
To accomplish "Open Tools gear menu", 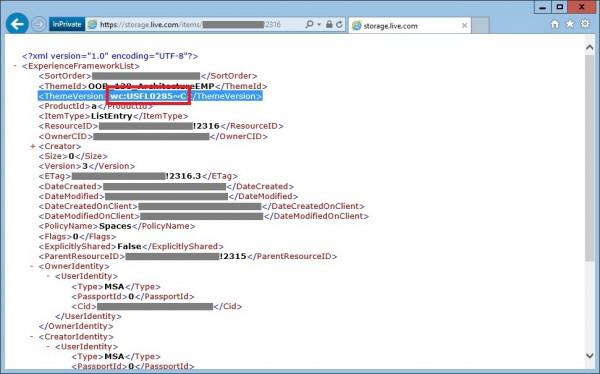I will point(585,24).
